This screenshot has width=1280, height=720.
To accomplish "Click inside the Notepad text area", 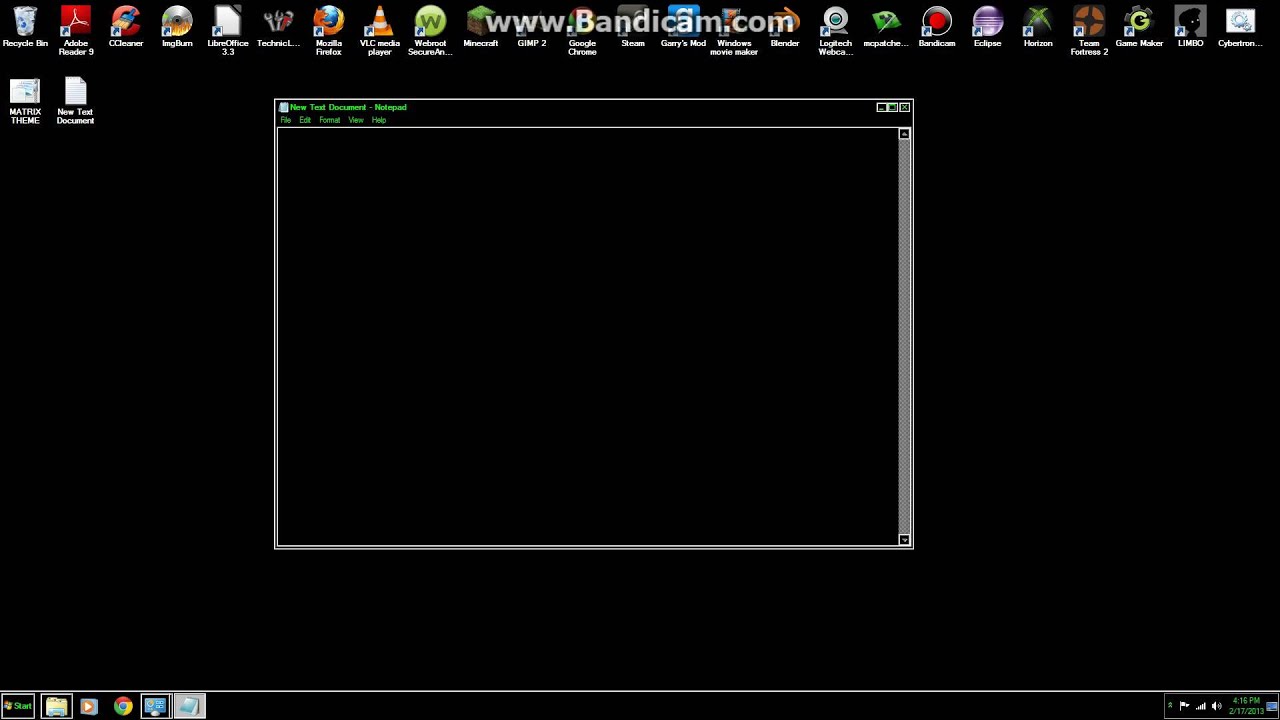I will click(x=588, y=336).
